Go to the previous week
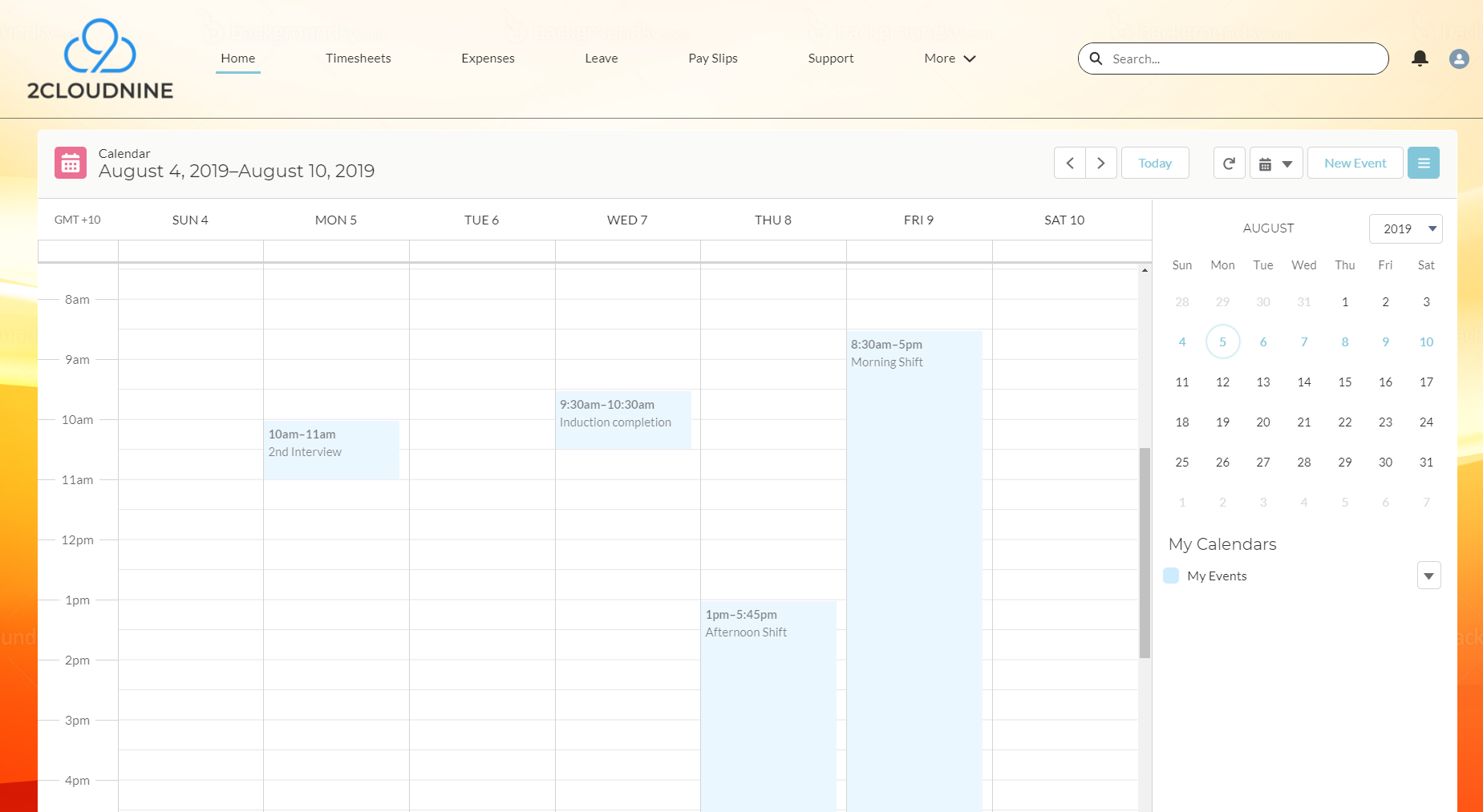Image resolution: width=1483 pixels, height=812 pixels. [1070, 164]
